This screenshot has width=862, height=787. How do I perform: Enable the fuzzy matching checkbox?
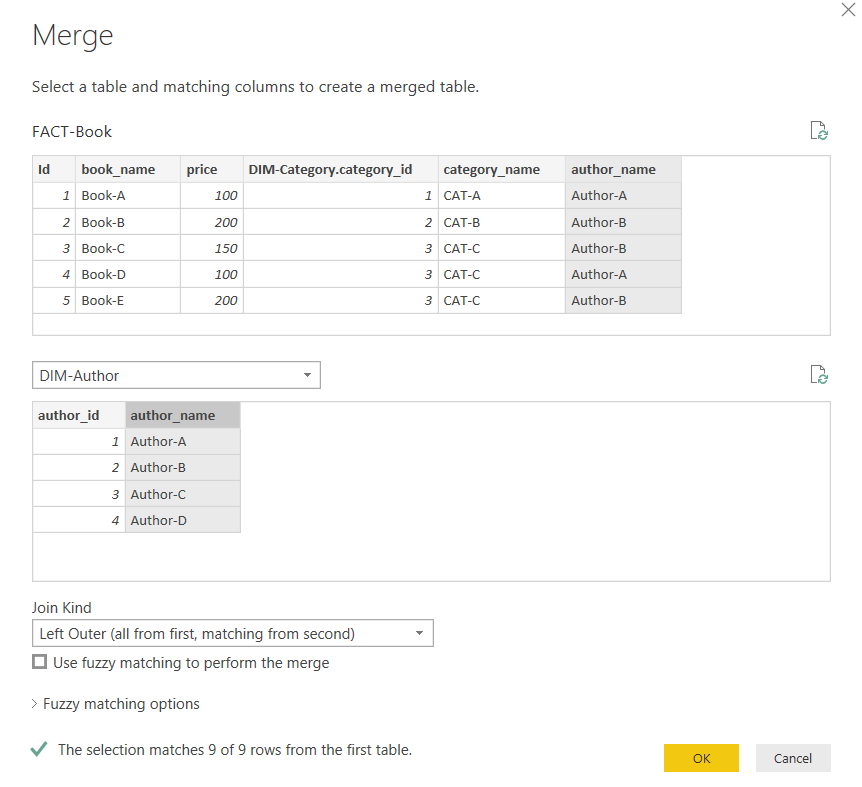(40, 662)
